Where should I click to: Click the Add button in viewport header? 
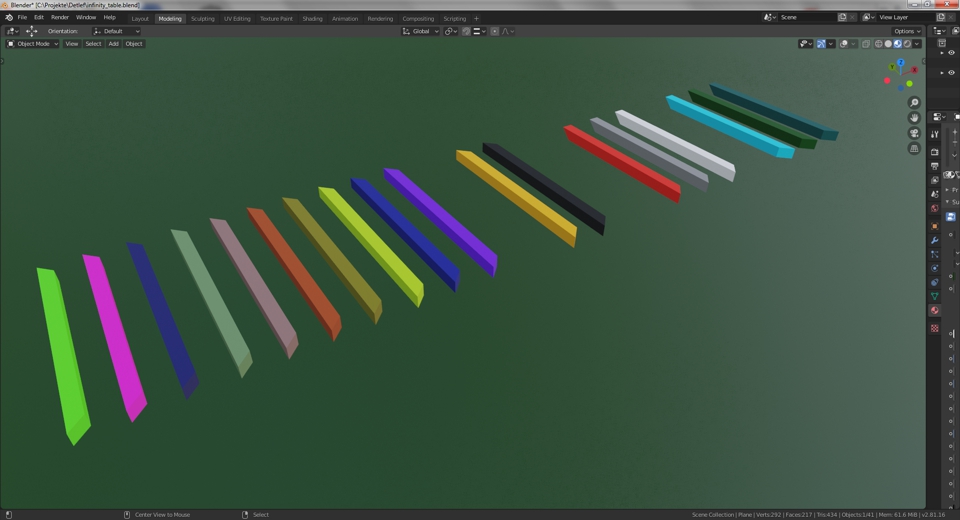[x=113, y=44]
